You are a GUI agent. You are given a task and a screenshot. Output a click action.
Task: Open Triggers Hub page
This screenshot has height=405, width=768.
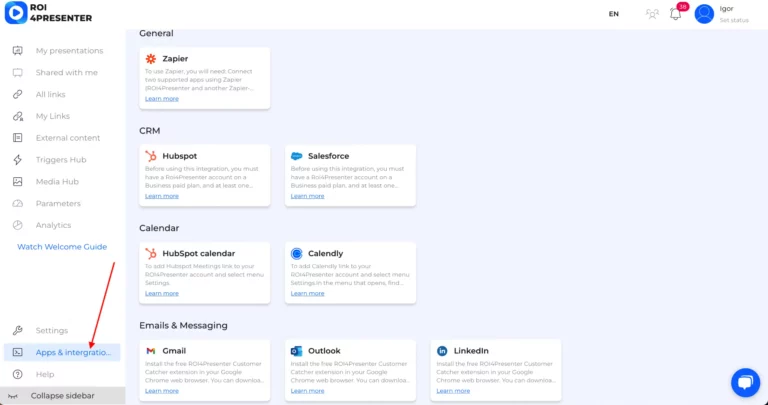click(61, 160)
